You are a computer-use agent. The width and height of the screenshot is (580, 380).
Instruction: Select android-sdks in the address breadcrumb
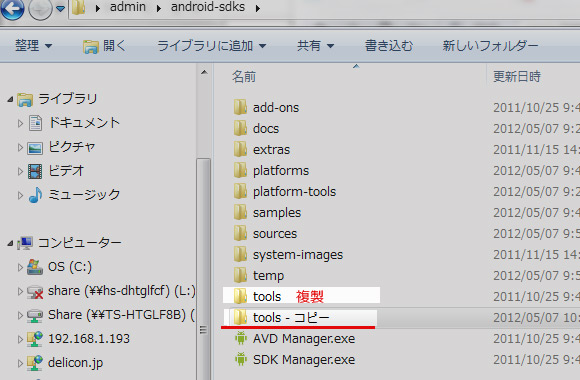coord(208,7)
